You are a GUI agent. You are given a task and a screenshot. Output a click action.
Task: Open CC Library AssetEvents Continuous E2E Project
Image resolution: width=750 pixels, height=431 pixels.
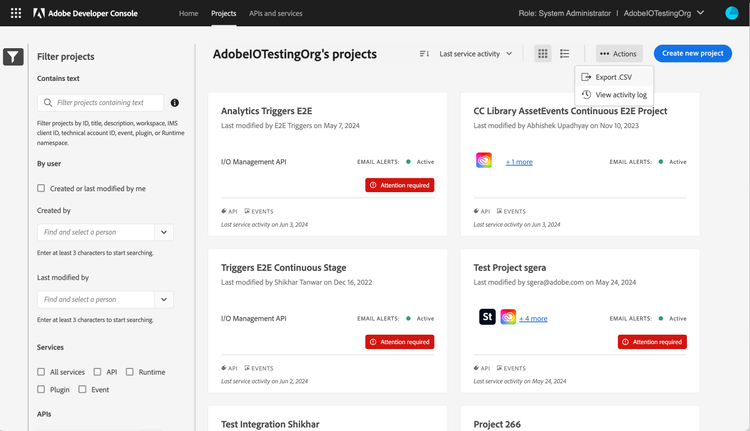[x=570, y=111]
